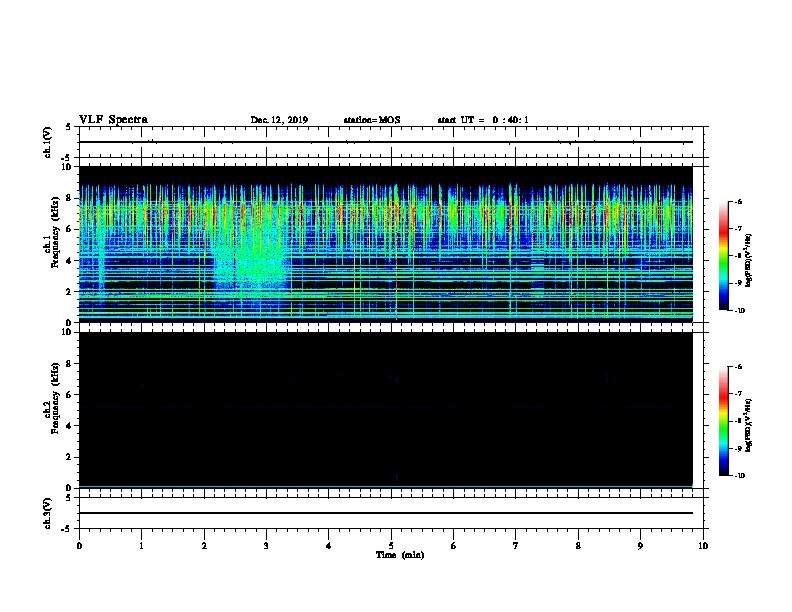Click the "10" kHz tick on ch.2 frequency axis
The image size is (792, 612).
tap(67, 332)
